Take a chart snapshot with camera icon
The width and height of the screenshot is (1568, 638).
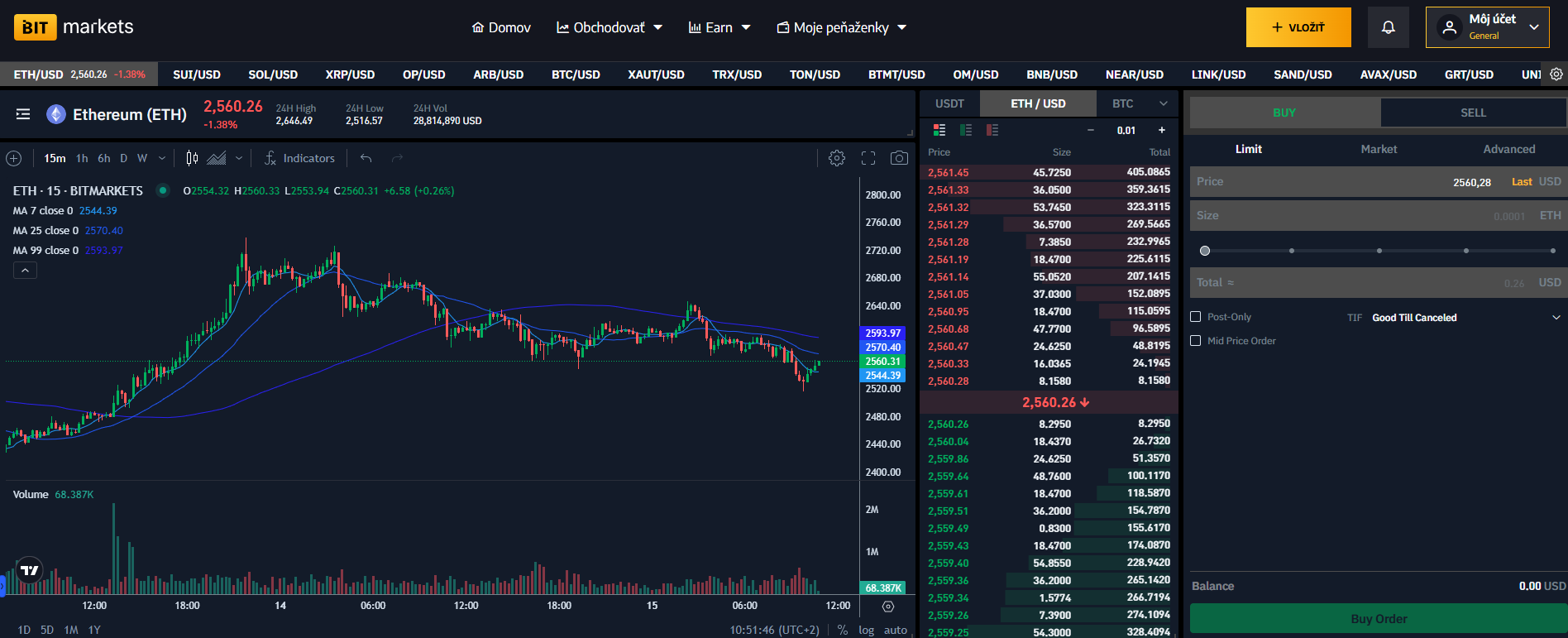[899, 158]
